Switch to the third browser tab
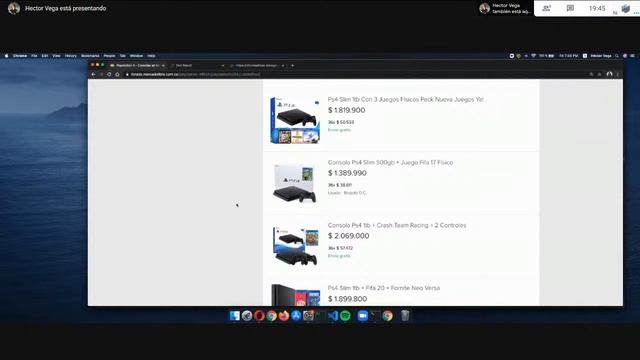640x360 pixels. [x=257, y=65]
